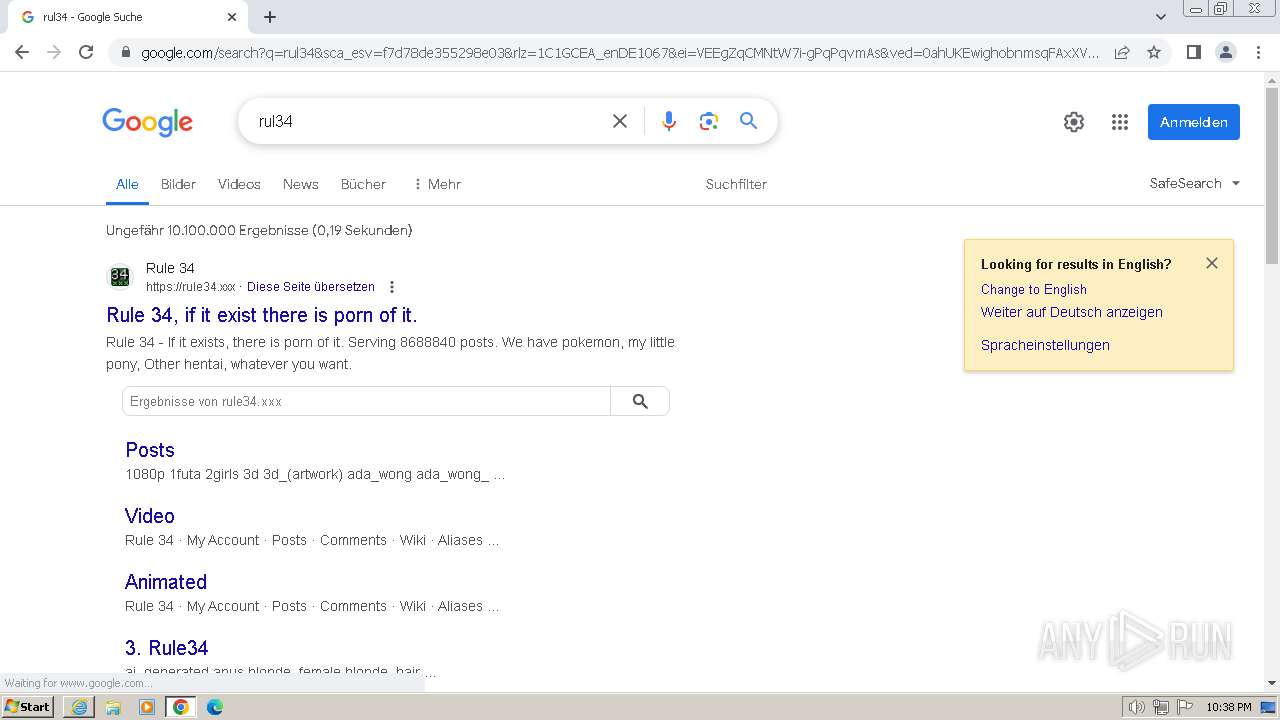Open browser side panel icon
Screen dimensions: 1280x720
point(1193,52)
